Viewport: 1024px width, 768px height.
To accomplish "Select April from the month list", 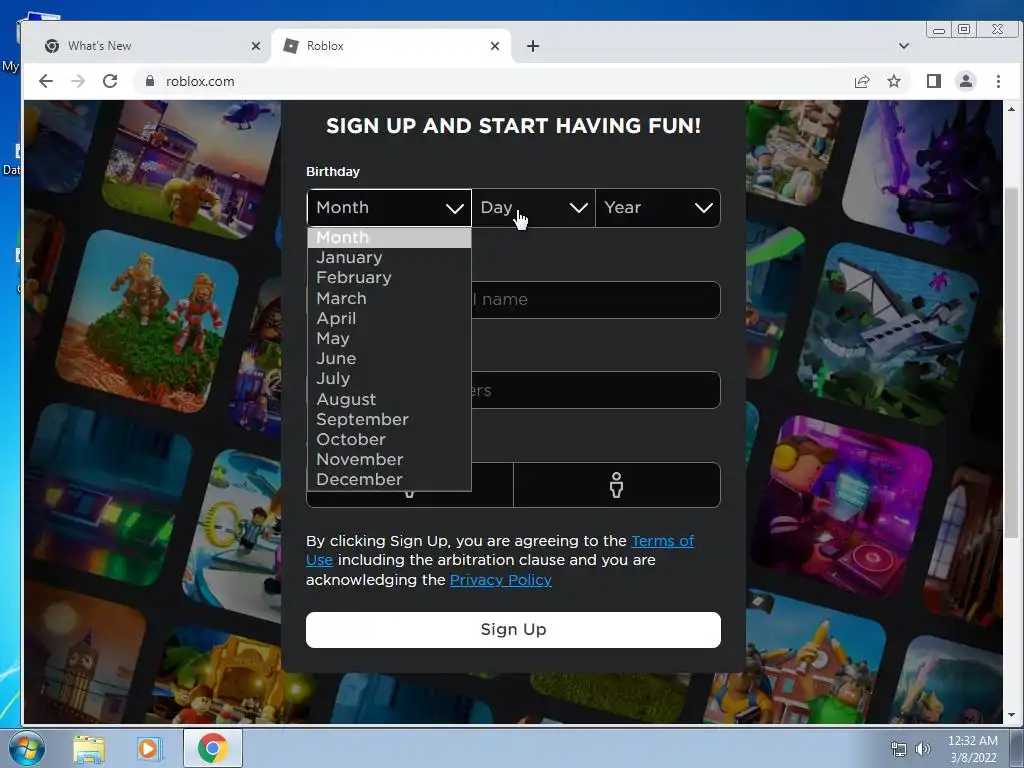I will point(389,318).
